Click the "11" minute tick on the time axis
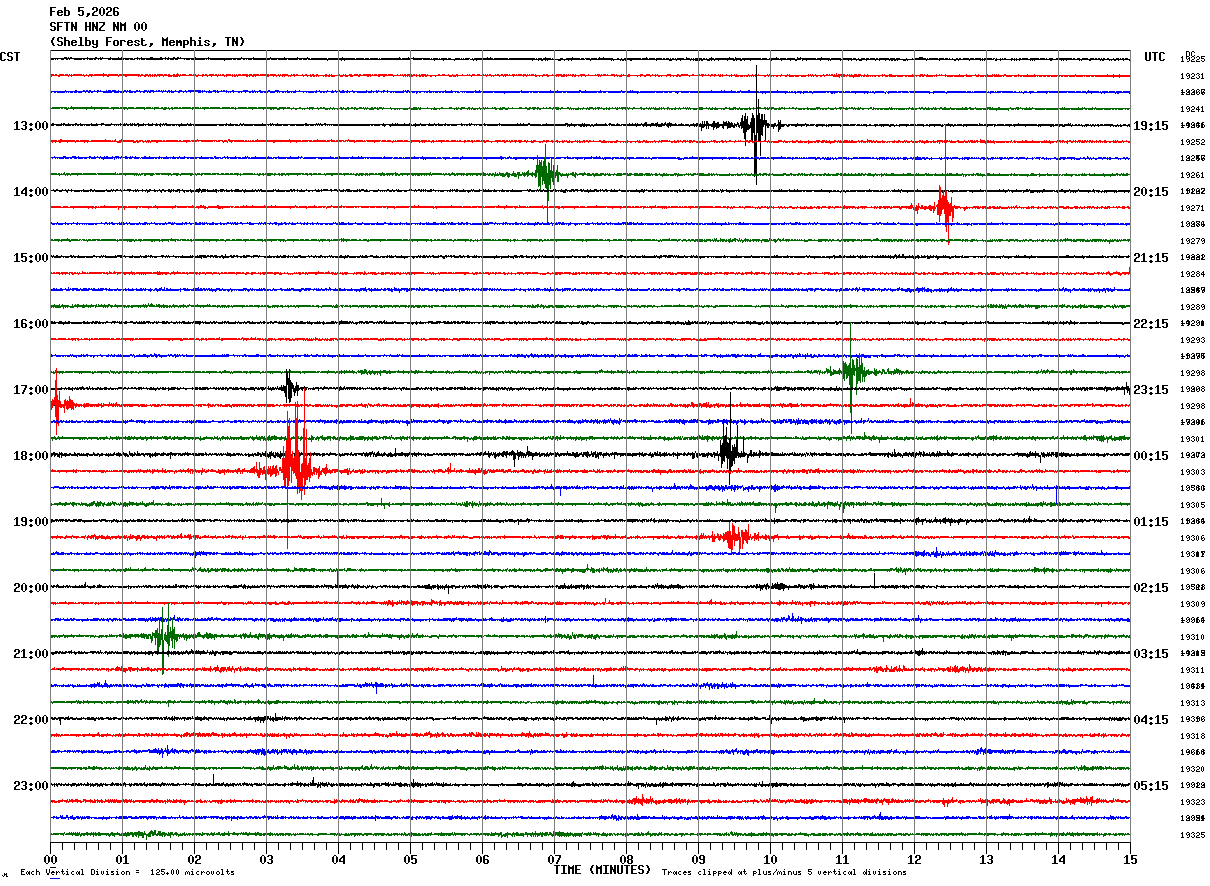 click(842, 859)
